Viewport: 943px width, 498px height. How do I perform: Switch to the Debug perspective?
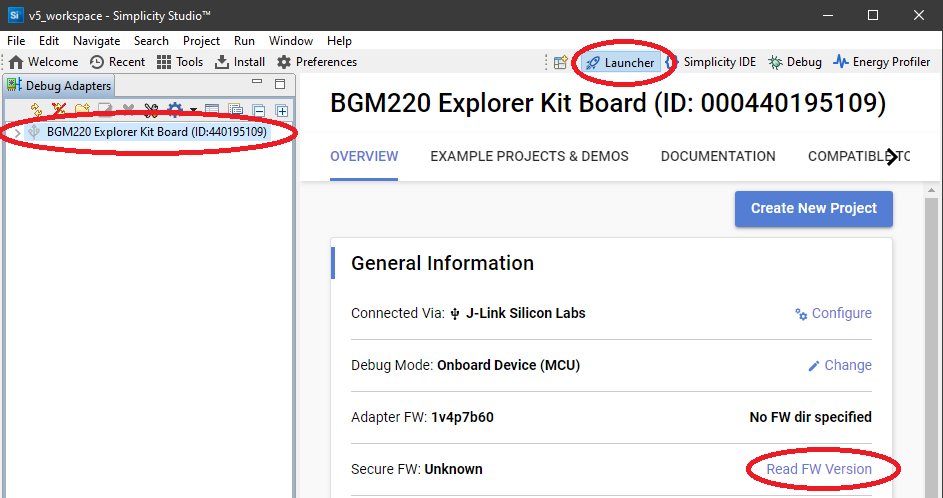coord(795,62)
